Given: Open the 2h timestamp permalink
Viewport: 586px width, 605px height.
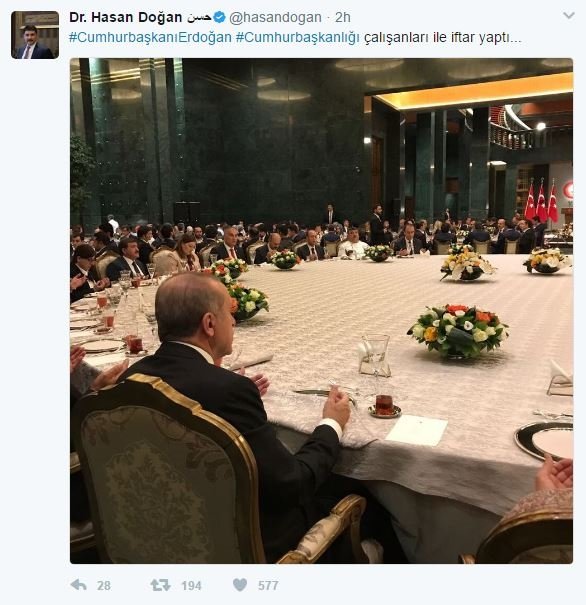Looking at the screenshot, I should tap(343, 17).
